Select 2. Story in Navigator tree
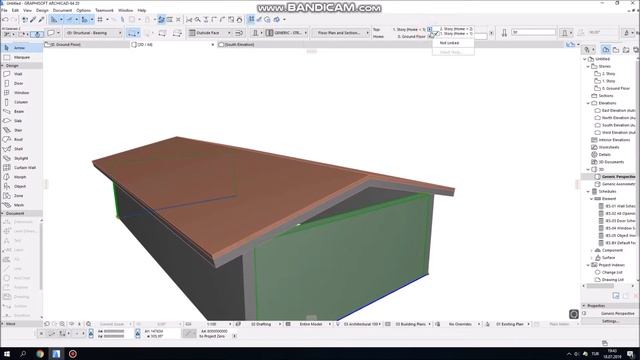This screenshot has height=360, width=640. click(609, 74)
